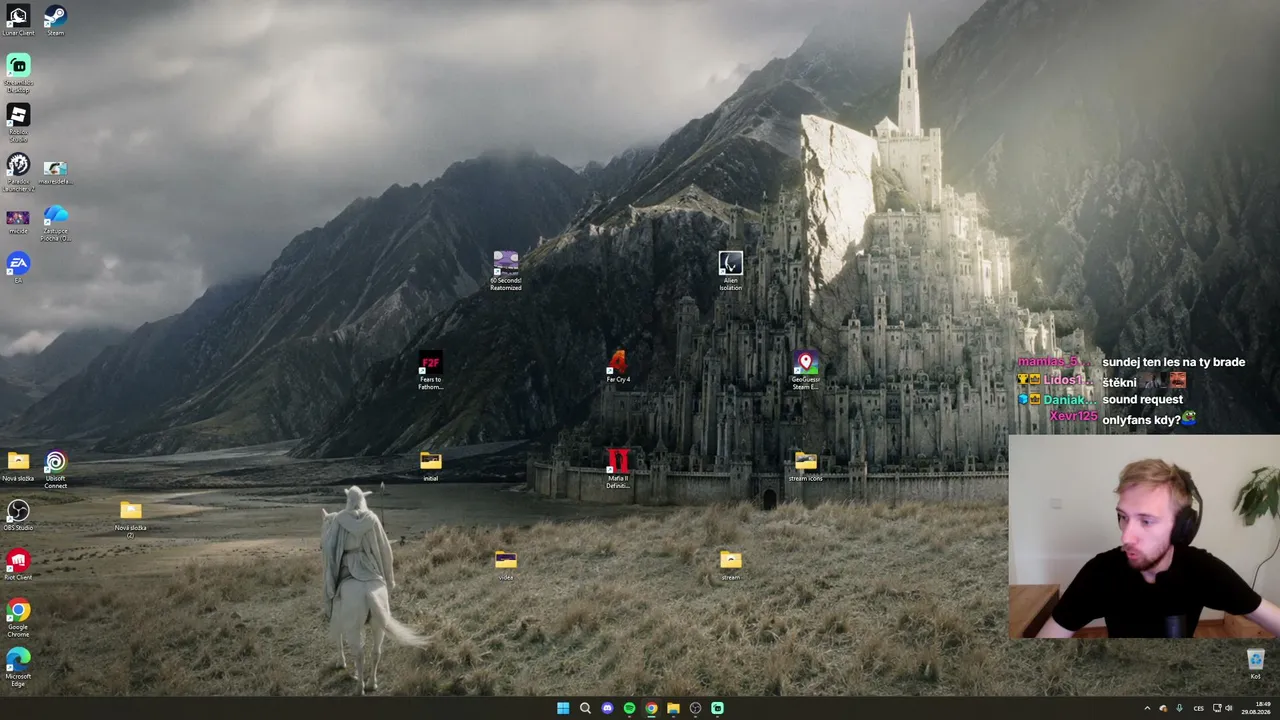Viewport: 1280px width, 720px height.
Task: Select the first "Nová složka" folder
Action: pyautogui.click(x=18, y=465)
